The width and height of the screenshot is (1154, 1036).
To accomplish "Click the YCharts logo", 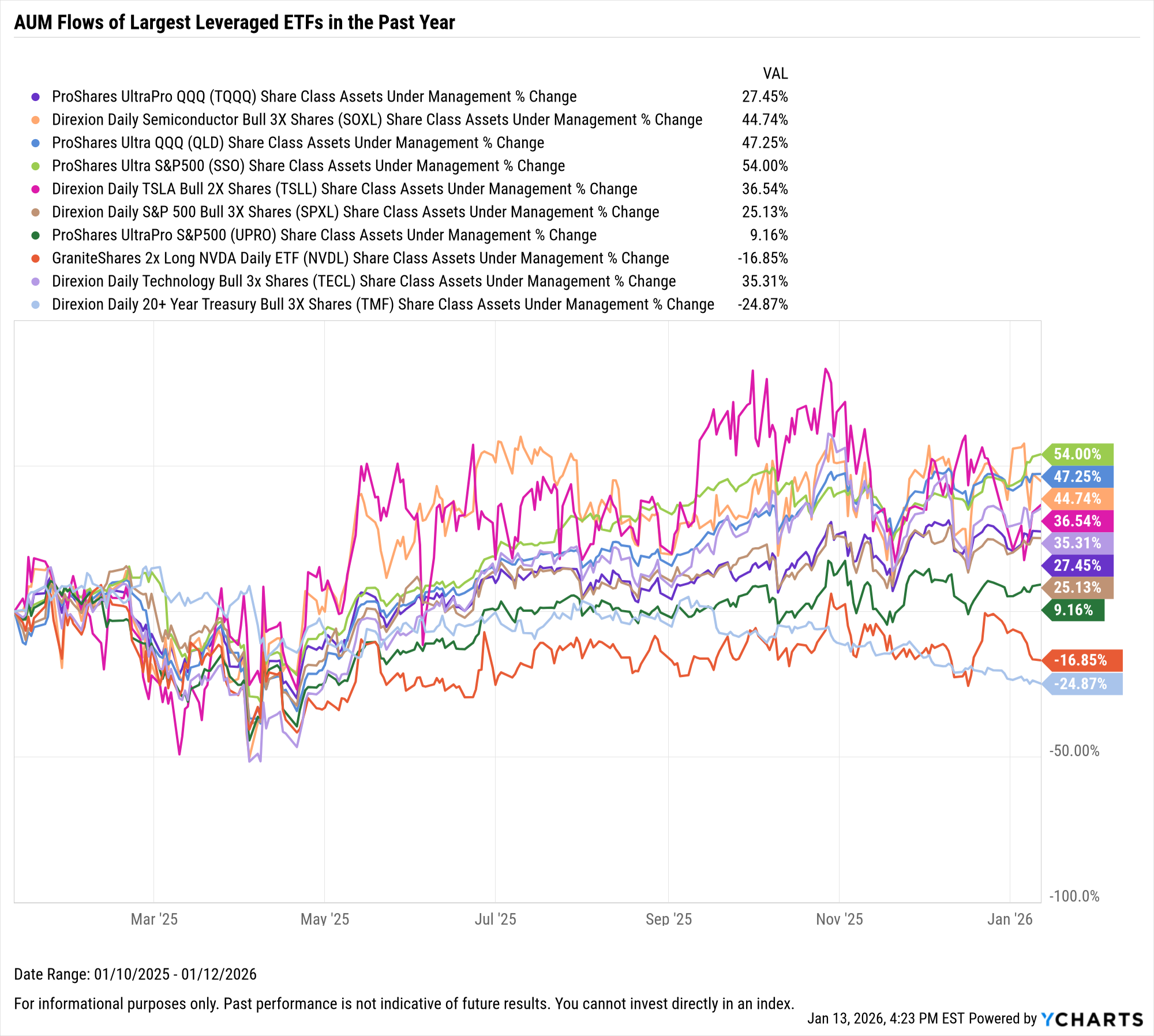I will tap(1092, 1019).
